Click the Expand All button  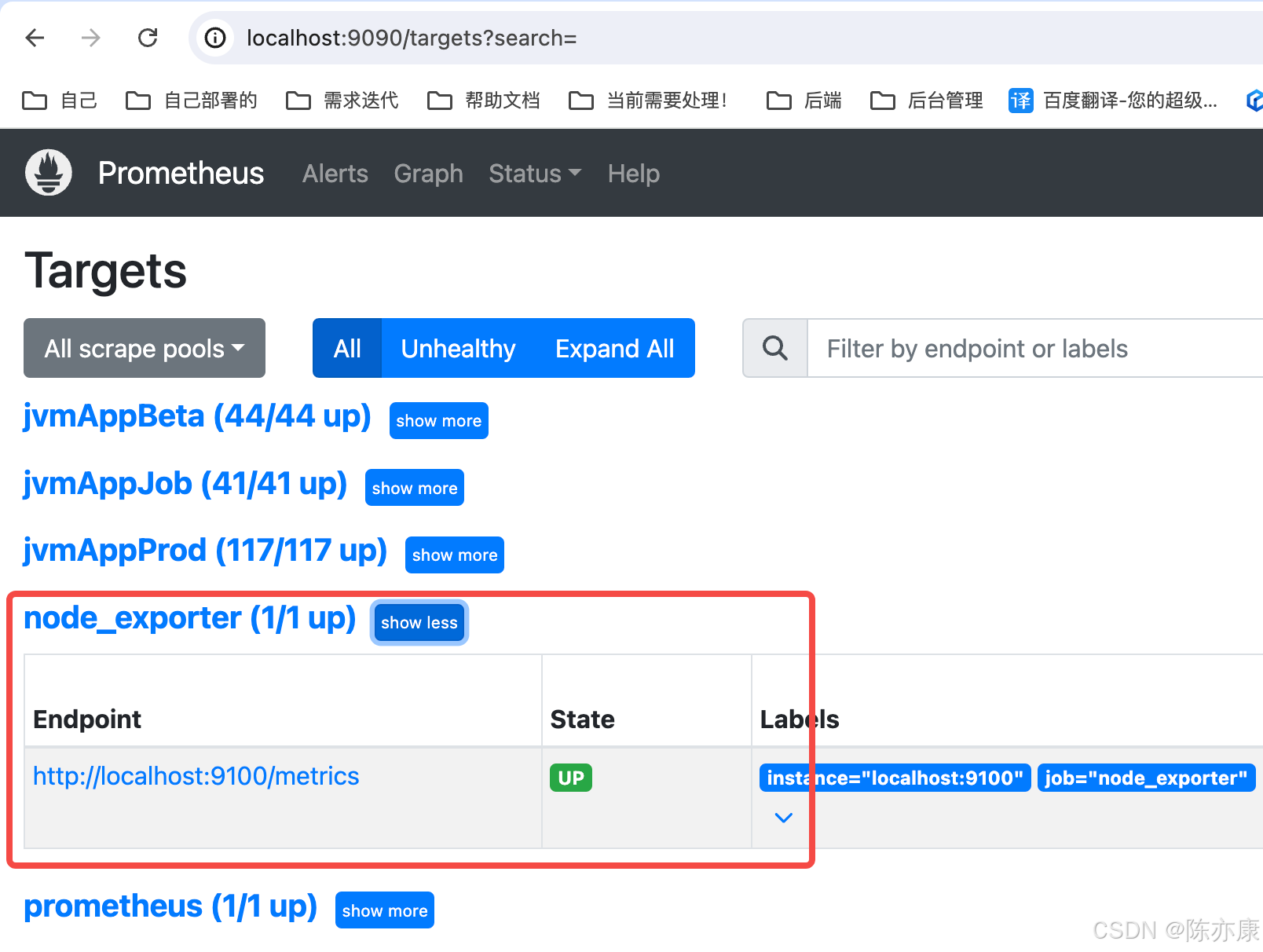pyautogui.click(x=615, y=348)
